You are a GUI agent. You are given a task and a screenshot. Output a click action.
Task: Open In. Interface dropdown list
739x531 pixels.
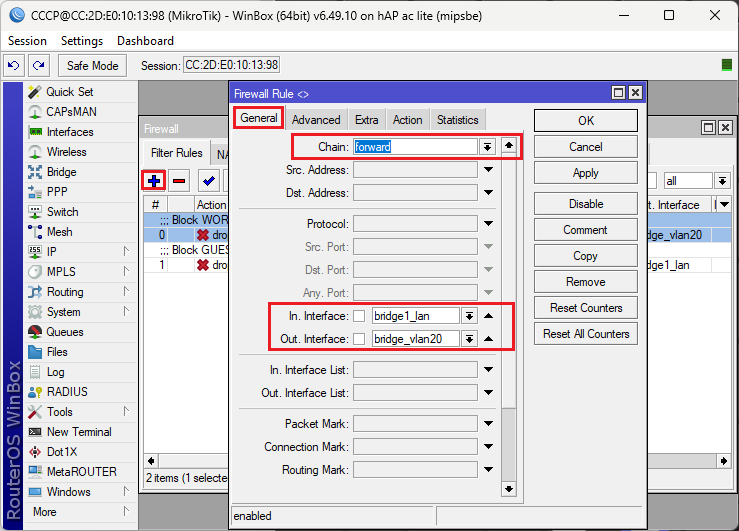pyautogui.click(x=469, y=316)
